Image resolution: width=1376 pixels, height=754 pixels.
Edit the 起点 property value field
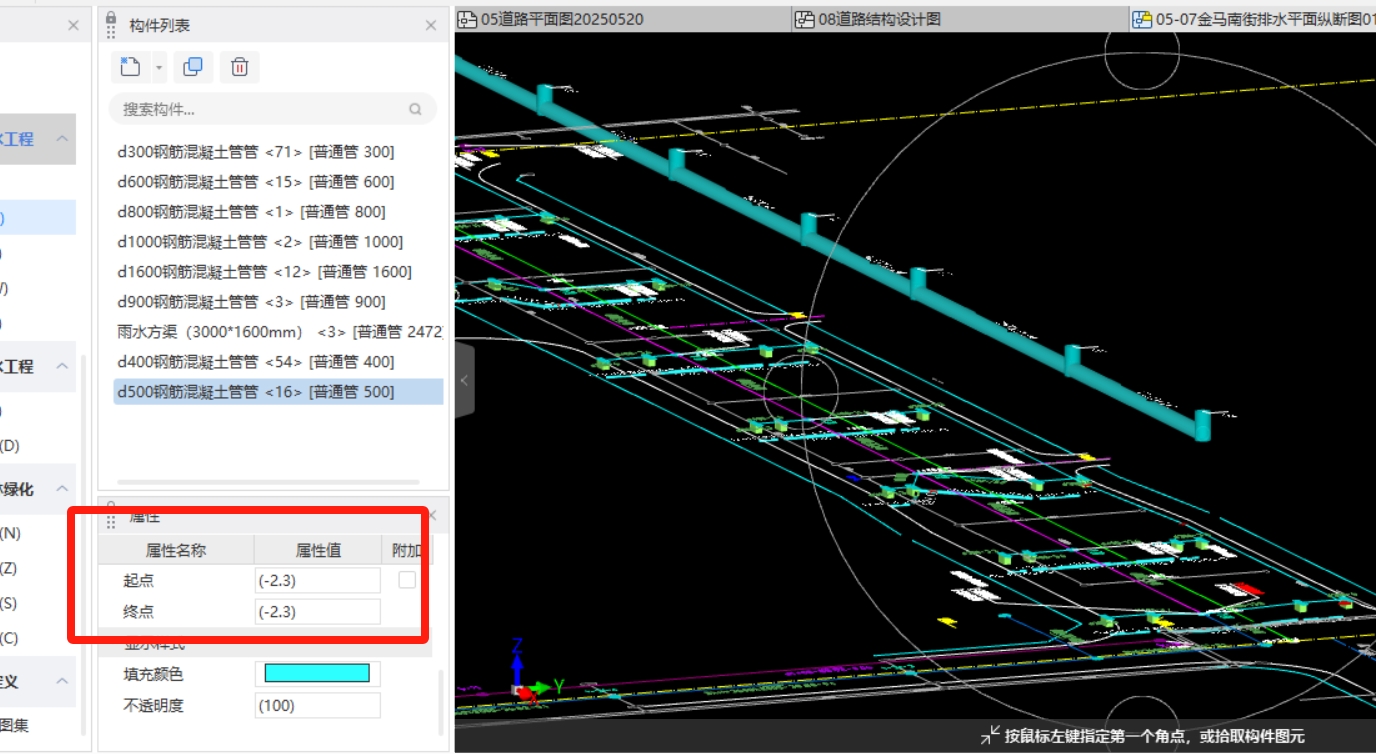click(318, 581)
